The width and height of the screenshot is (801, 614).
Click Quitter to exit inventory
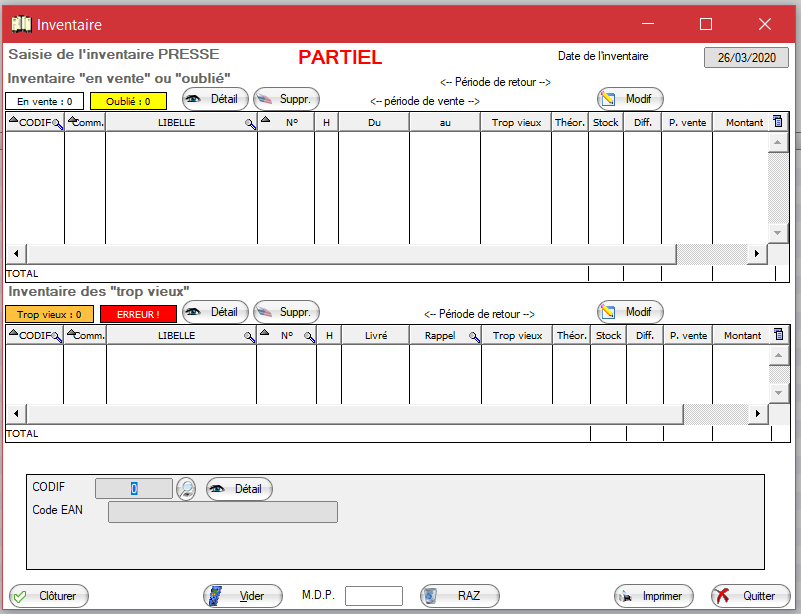point(750,596)
